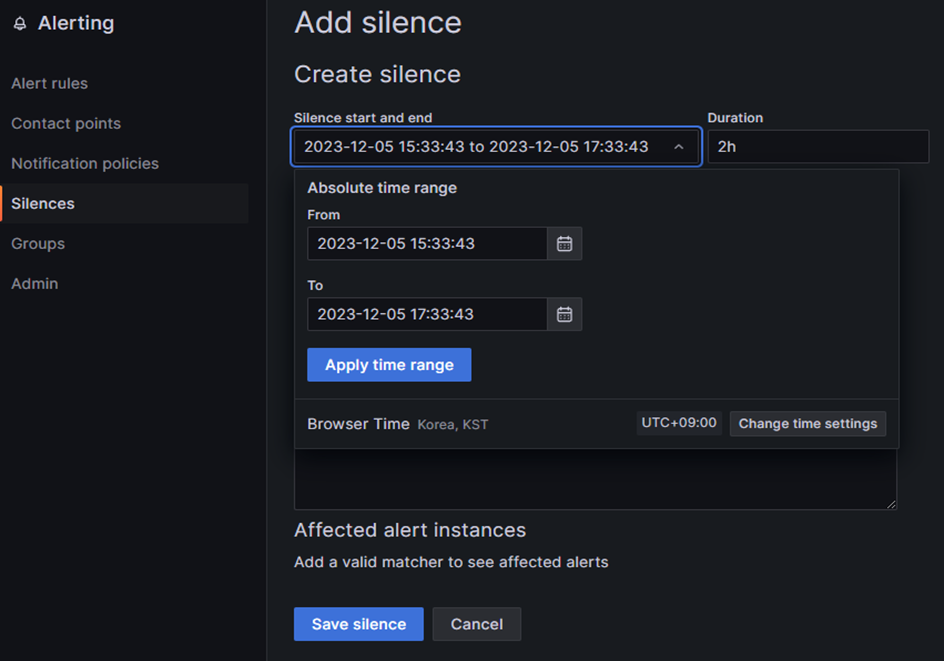Screen dimensions: 944x661
Task: Click 'Add a valid matcher' message
Action: coord(451,562)
